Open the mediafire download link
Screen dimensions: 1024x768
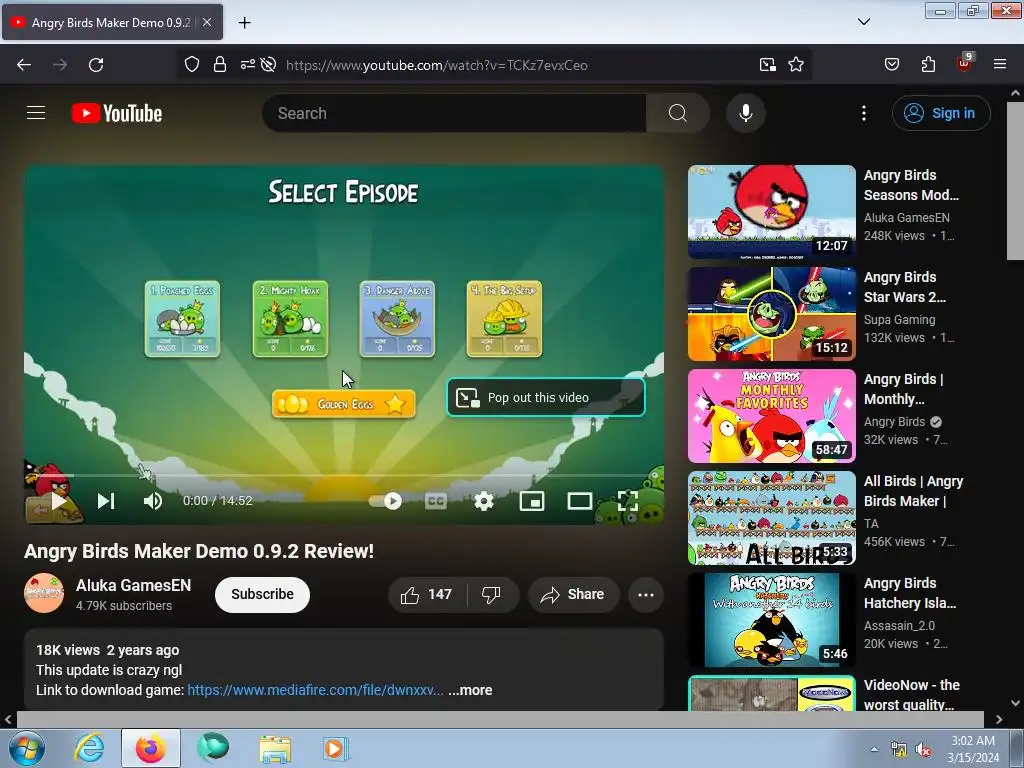[x=315, y=690]
